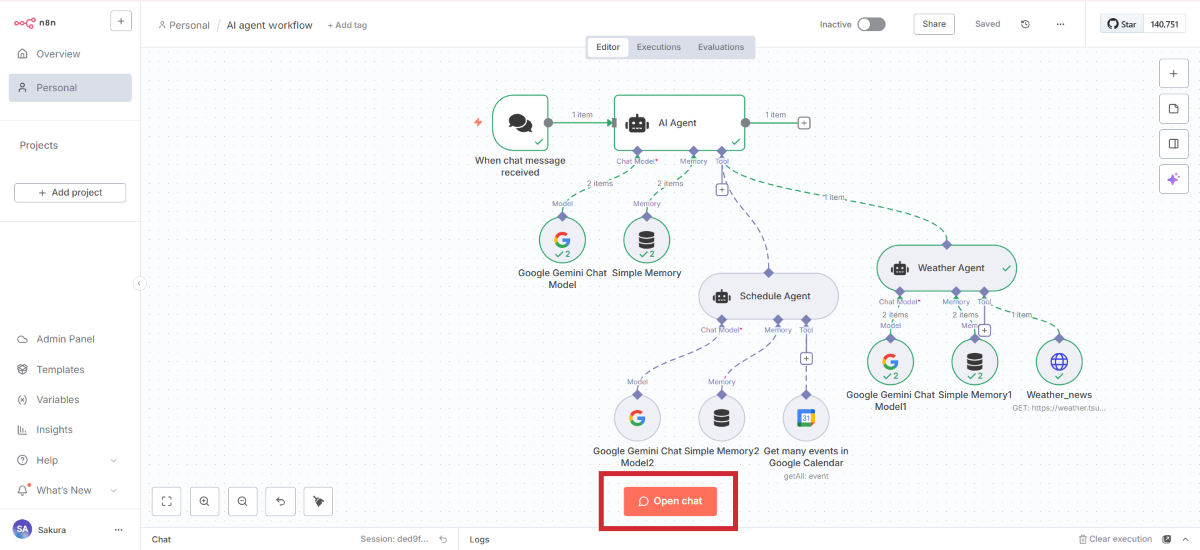1200x550 pixels.
Task: Collapse the left sidebar arrow
Action: 139,283
